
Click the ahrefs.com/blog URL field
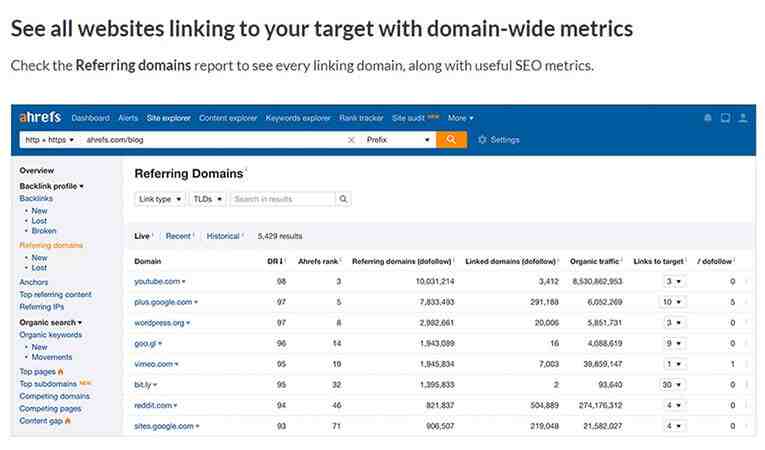(x=212, y=140)
